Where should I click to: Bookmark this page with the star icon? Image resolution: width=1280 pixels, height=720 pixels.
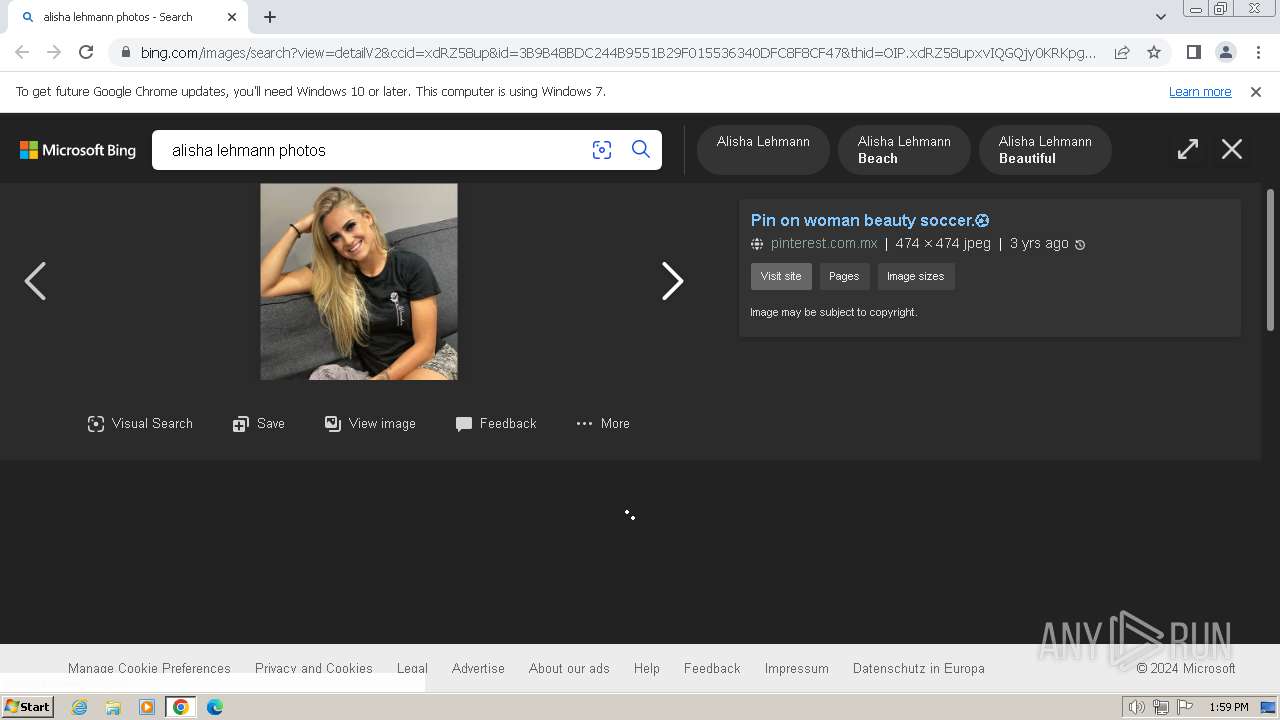pos(1154,52)
